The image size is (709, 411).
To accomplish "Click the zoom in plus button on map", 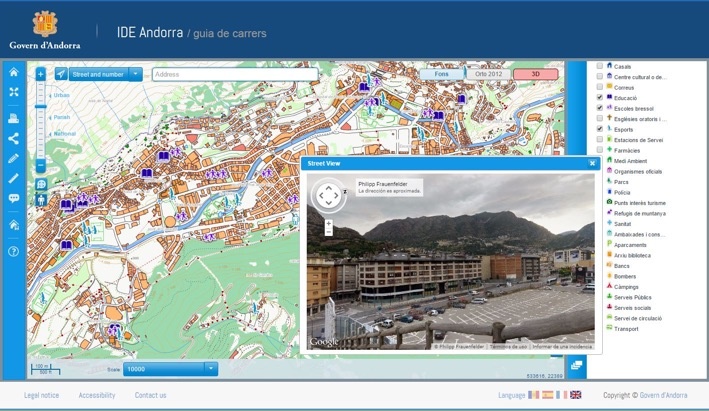I will 41,74.
